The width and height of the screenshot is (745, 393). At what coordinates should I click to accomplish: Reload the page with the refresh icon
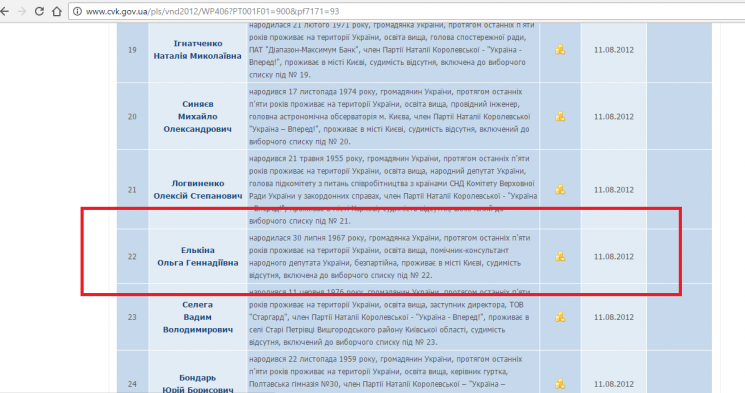(x=39, y=11)
